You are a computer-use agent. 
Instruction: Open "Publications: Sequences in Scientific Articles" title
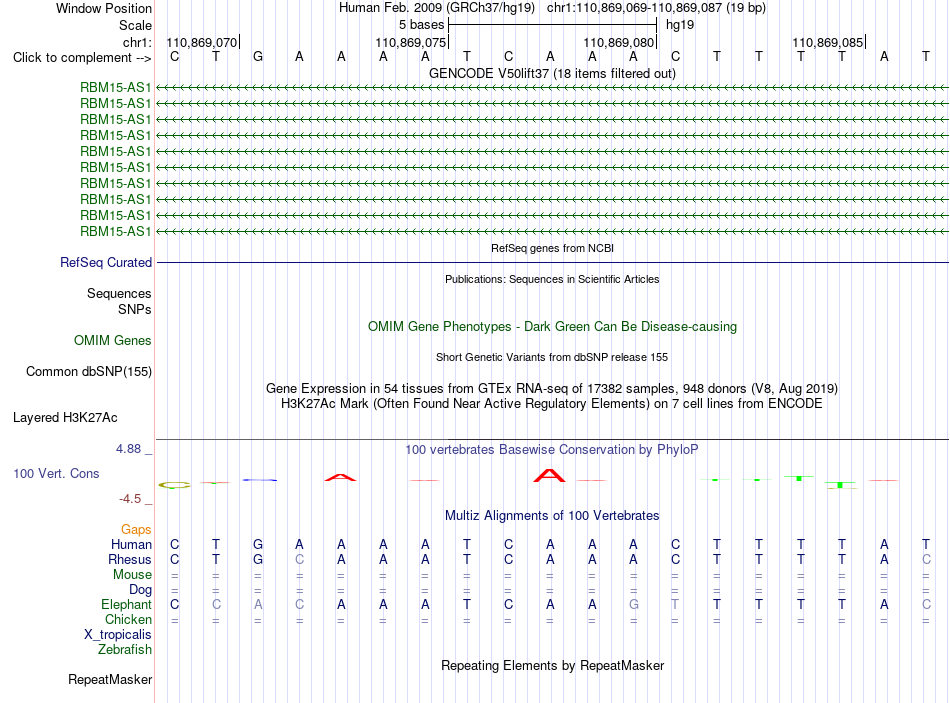tap(552, 279)
